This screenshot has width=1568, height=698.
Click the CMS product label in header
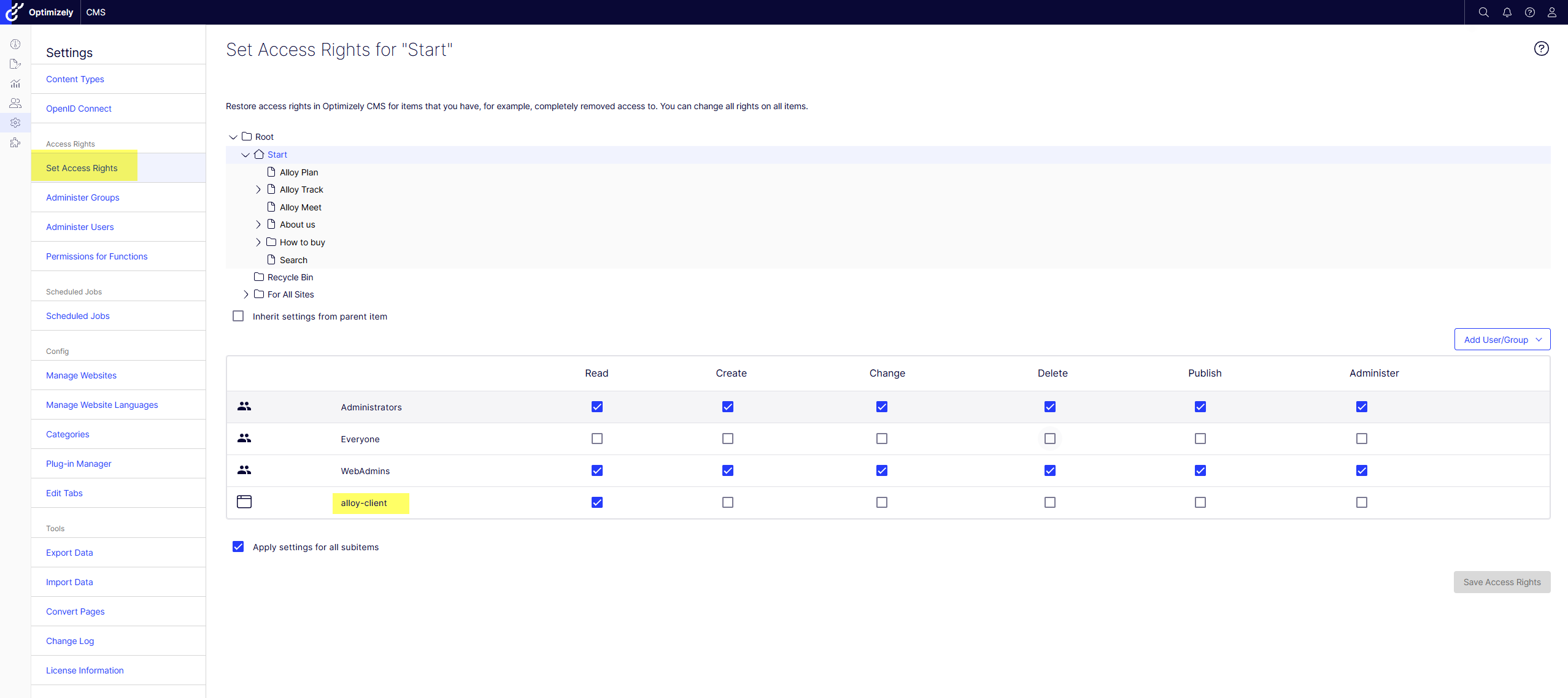[x=96, y=12]
